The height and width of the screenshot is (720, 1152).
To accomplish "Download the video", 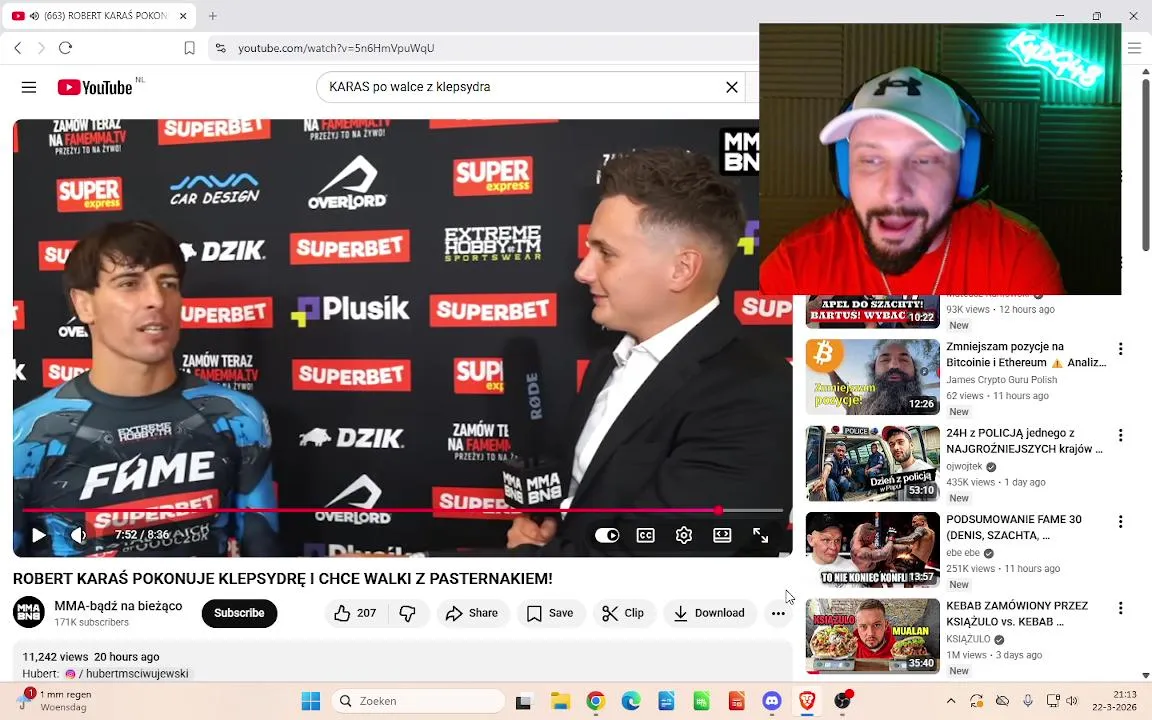I will [x=709, y=613].
